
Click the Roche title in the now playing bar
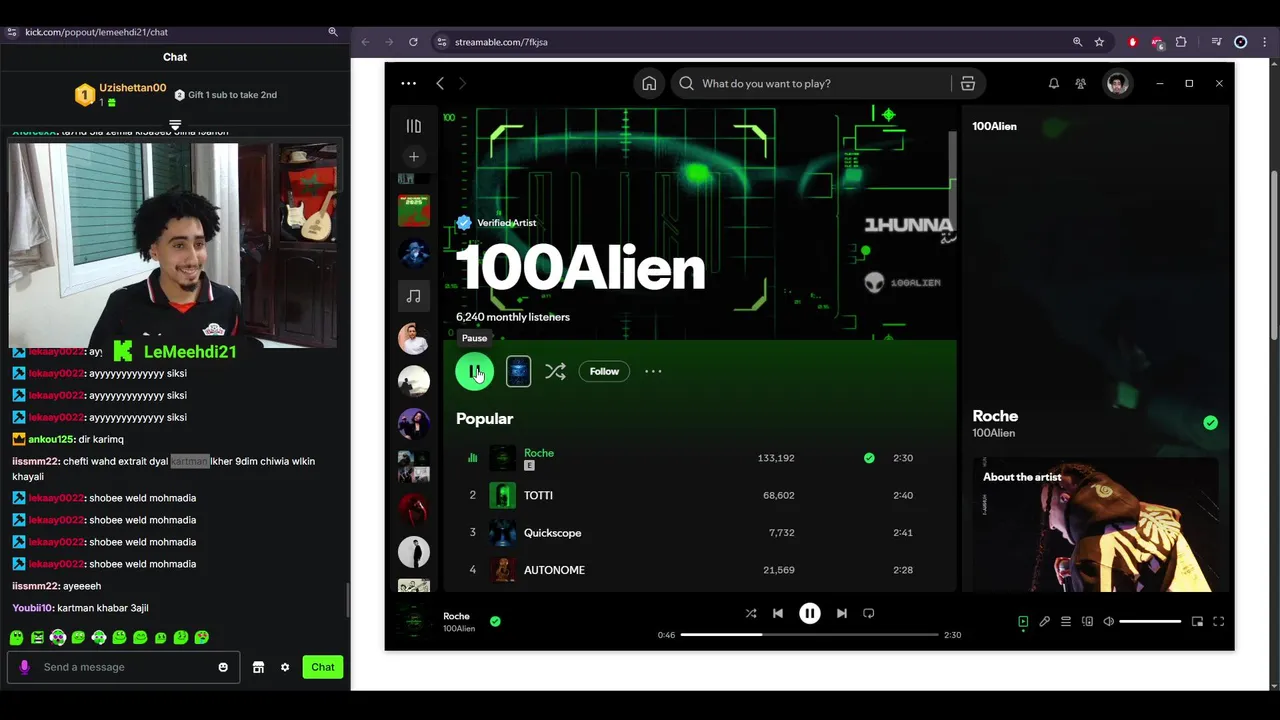click(x=456, y=616)
